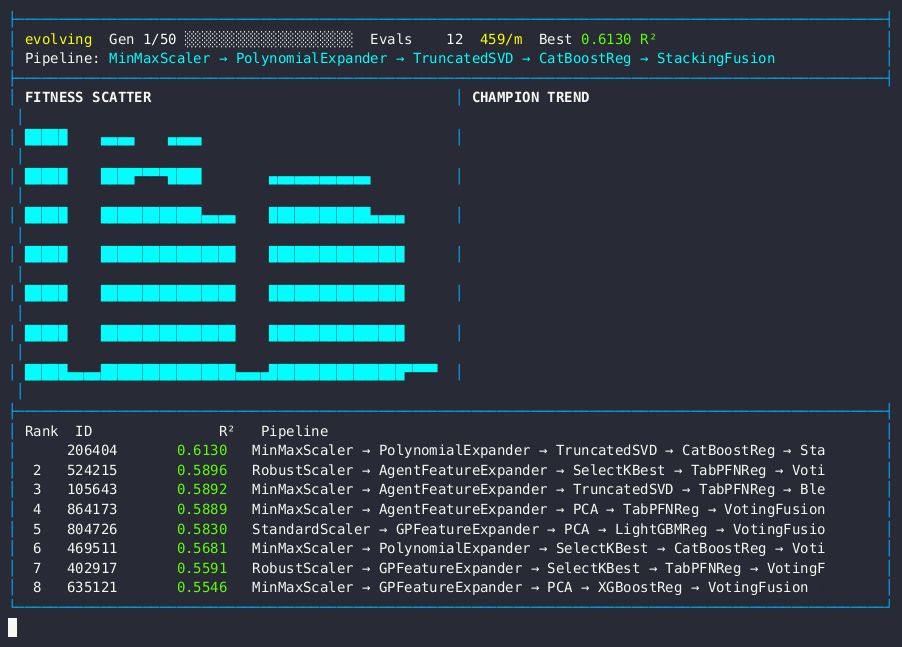The image size is (902, 647).
Task: Select PolynomialExpander in the header pipeline
Action: pos(311,59)
